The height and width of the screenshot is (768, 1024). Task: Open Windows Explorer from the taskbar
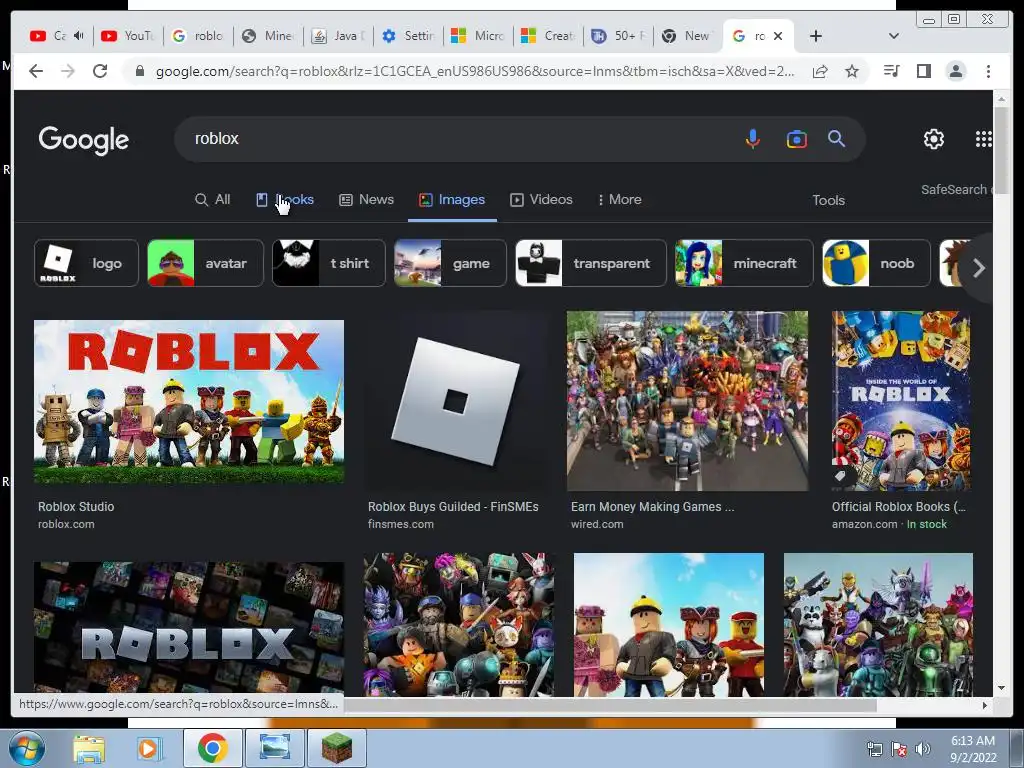click(x=89, y=748)
